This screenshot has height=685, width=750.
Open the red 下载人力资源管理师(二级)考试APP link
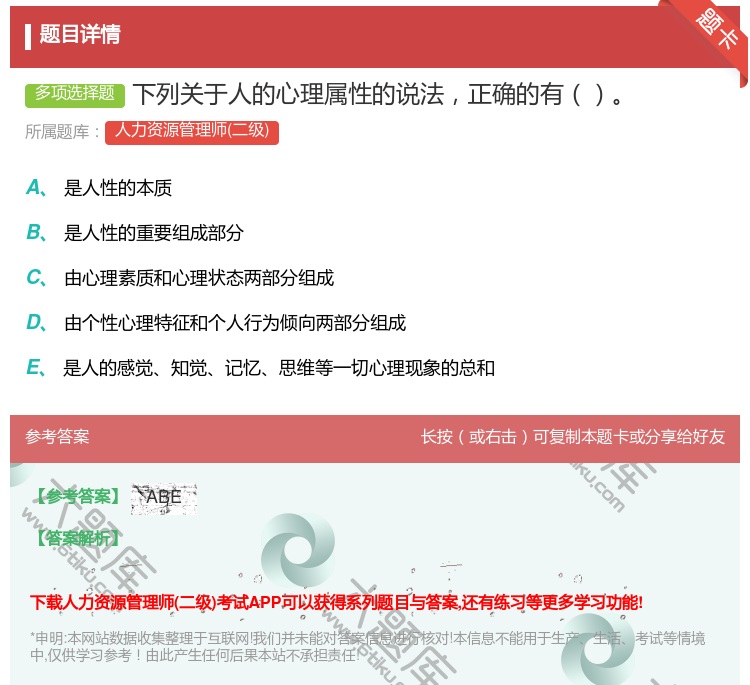point(336,602)
